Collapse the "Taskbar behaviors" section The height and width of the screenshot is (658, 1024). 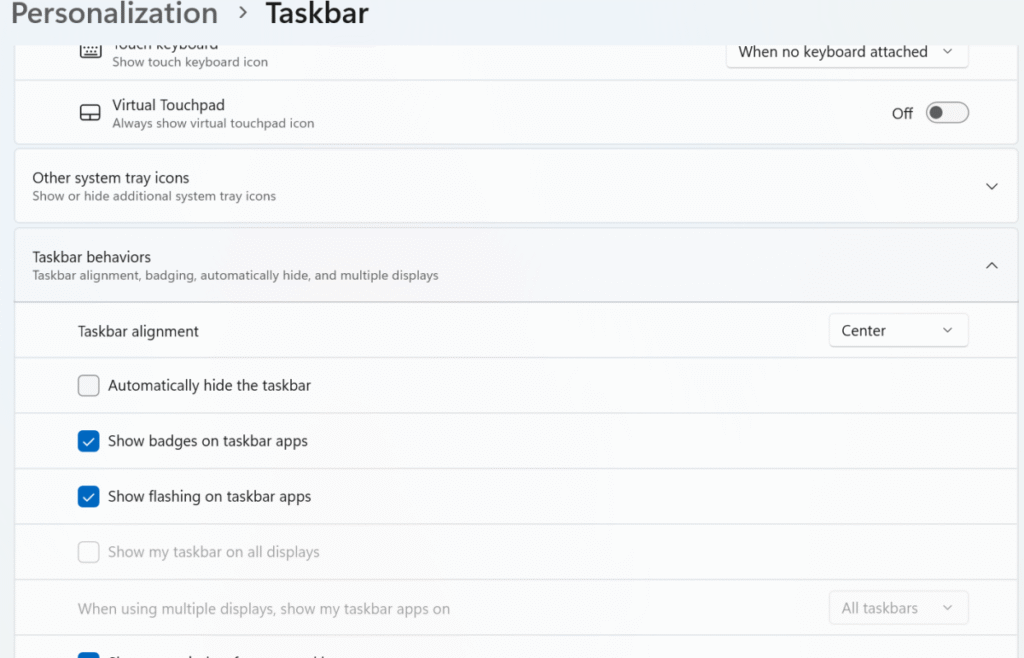[991, 265]
